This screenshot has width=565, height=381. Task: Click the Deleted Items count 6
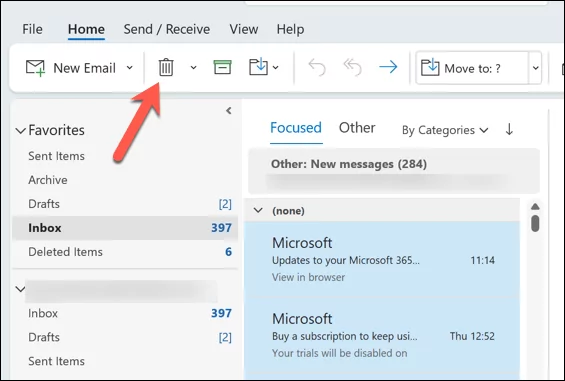click(x=228, y=252)
